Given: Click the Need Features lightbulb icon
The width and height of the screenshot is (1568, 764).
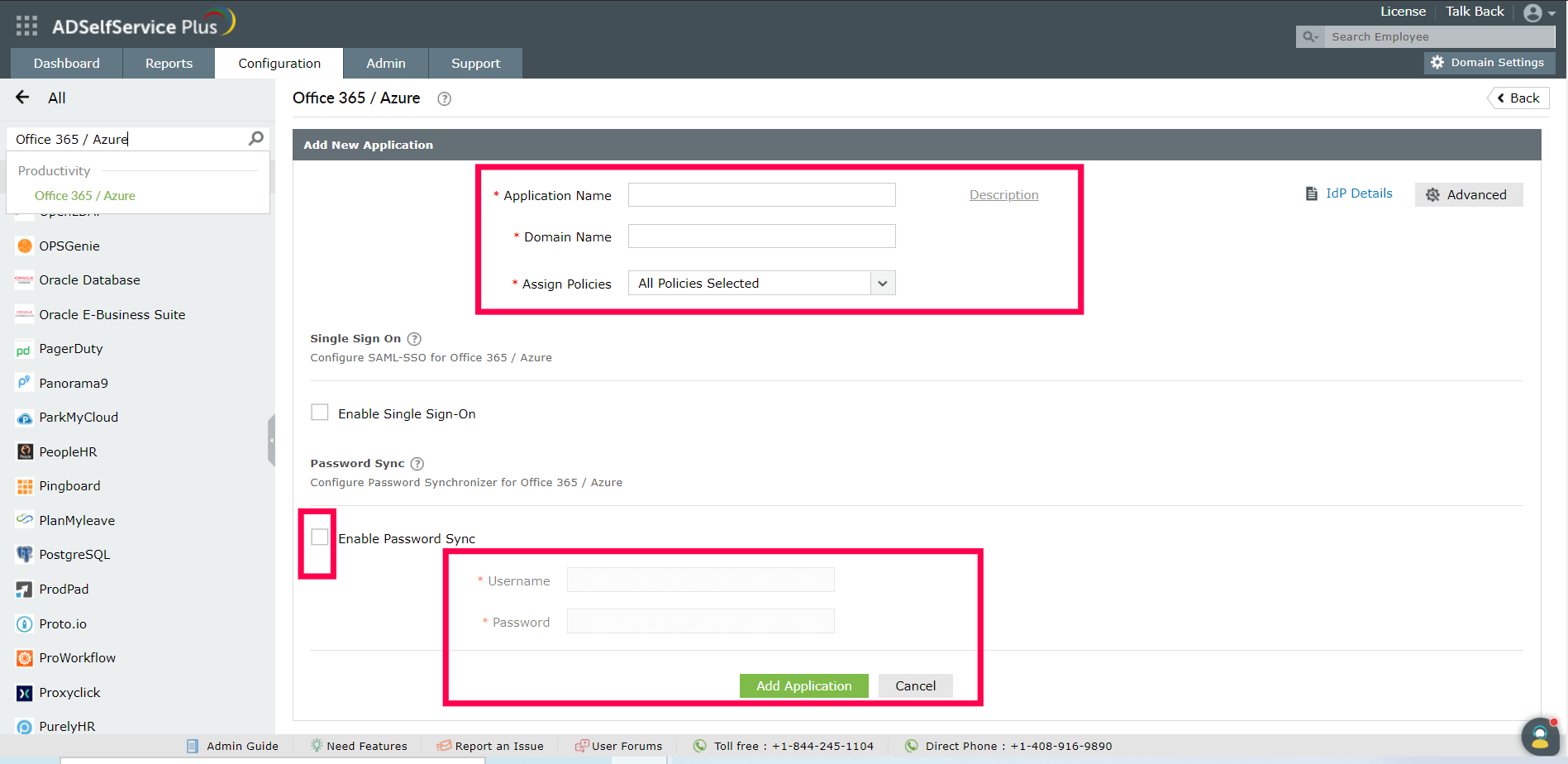Looking at the screenshot, I should [317, 746].
